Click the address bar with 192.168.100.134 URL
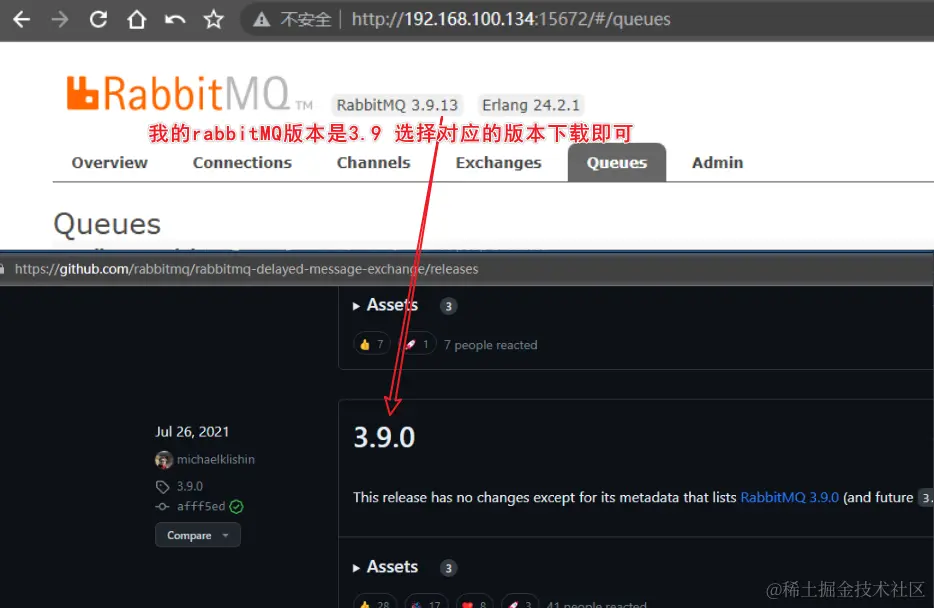Image resolution: width=934 pixels, height=608 pixels. point(510,20)
